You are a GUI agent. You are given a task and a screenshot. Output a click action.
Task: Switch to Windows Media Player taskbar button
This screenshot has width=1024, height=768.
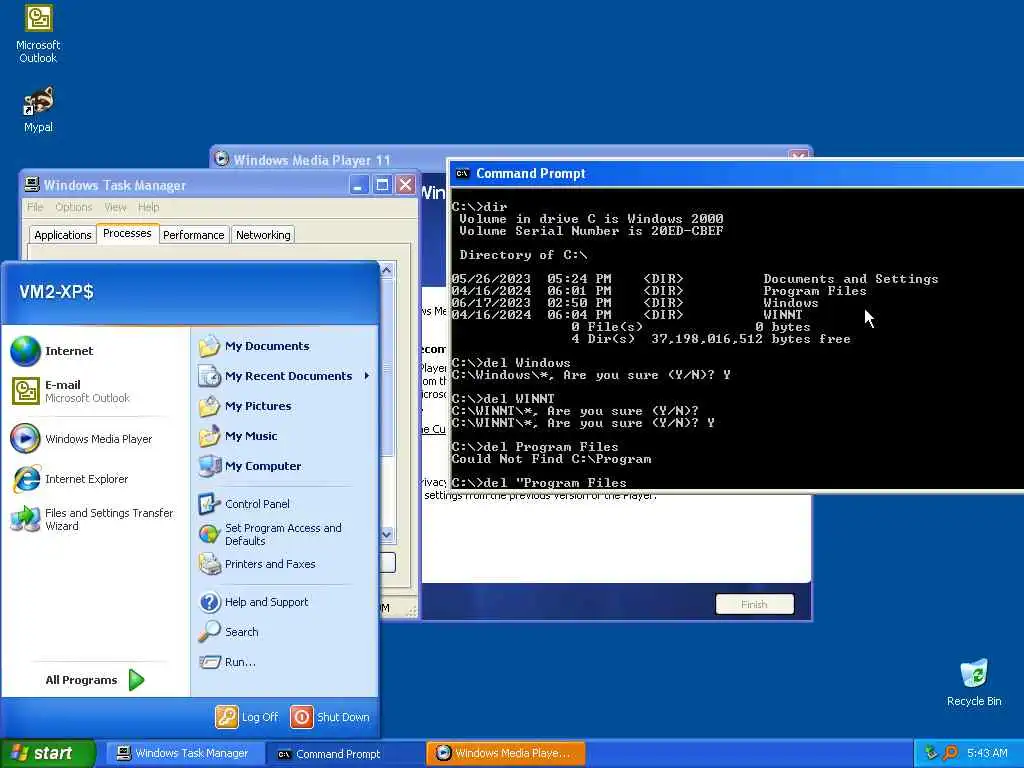pos(505,753)
